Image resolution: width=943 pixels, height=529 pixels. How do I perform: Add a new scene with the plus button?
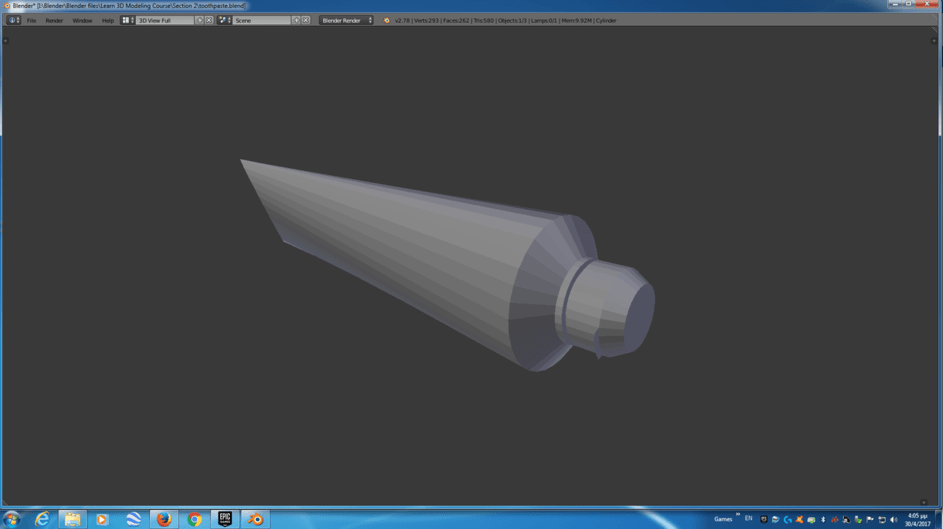coord(296,20)
